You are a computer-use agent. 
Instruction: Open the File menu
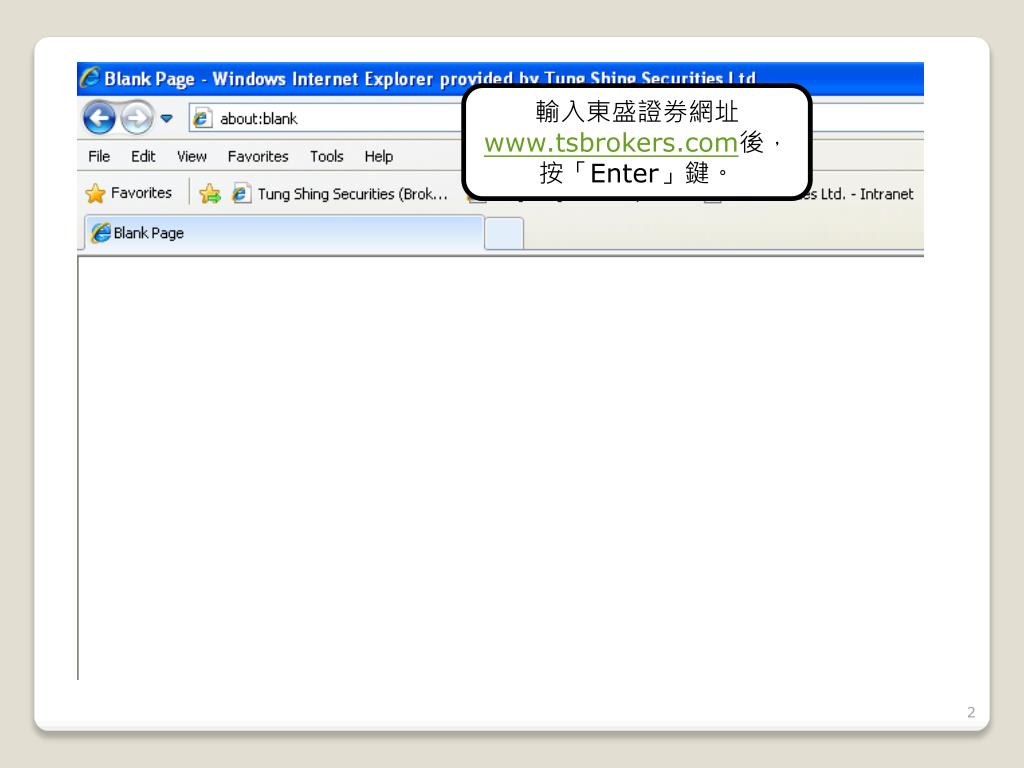pyautogui.click(x=99, y=157)
